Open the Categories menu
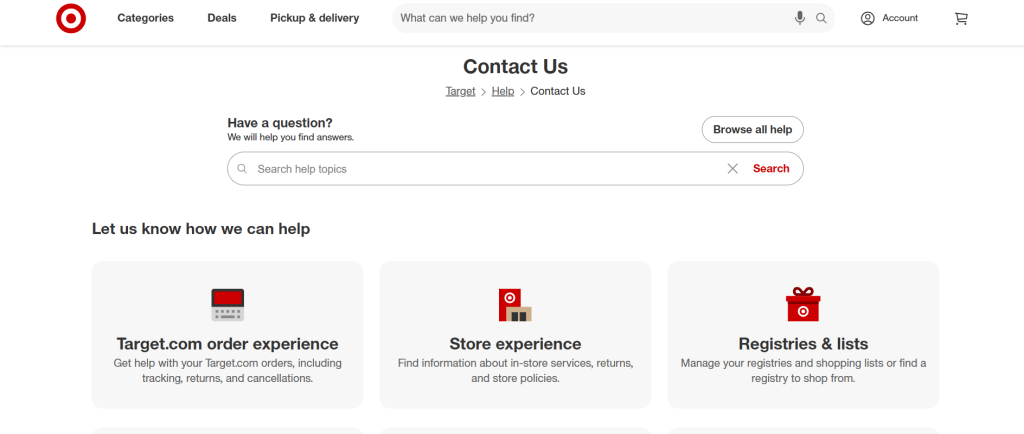The width and height of the screenshot is (1024, 434). pyautogui.click(x=146, y=18)
